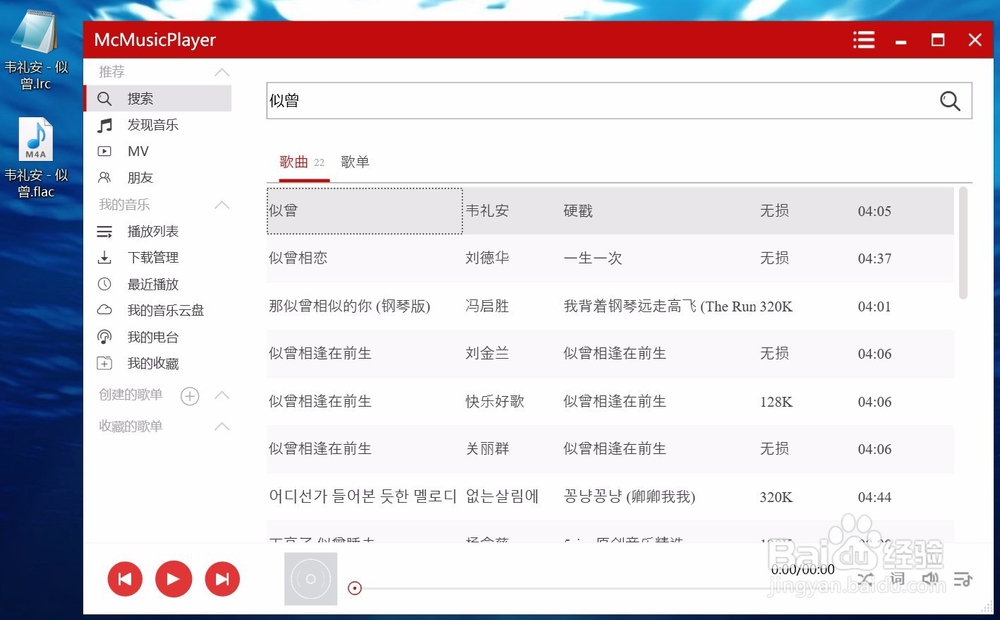This screenshot has width=1000, height=620.
Task: Select 似曾相逢在前生 by 刘金兰
Action: pyautogui.click(x=610, y=353)
